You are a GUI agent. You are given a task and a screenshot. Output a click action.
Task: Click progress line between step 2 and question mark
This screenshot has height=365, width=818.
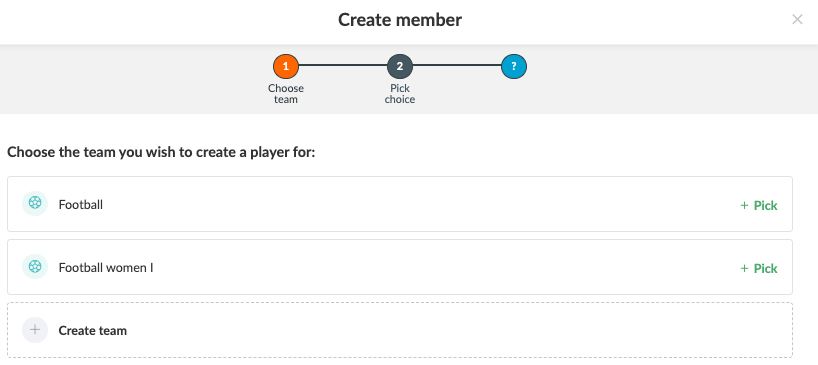457,65
